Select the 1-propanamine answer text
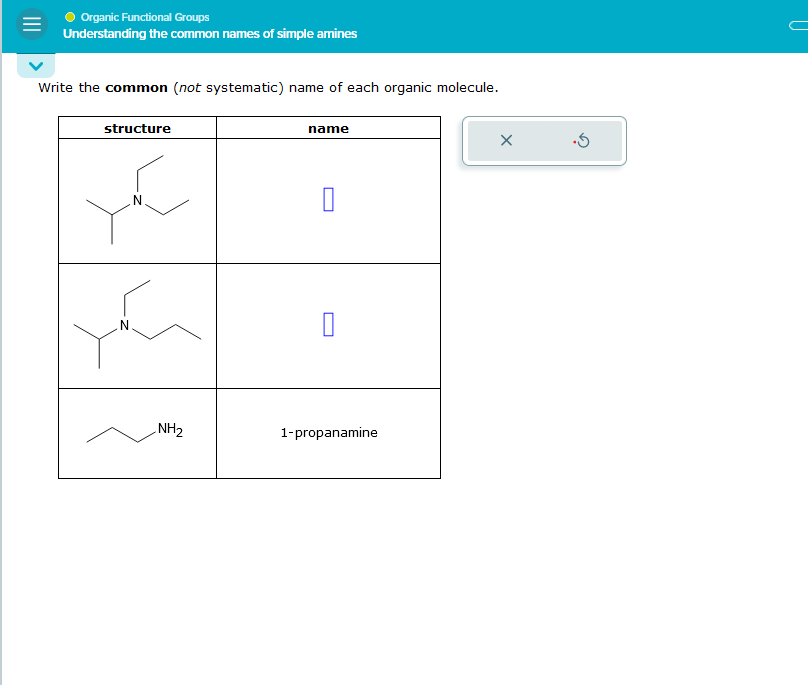The image size is (808, 685). [x=328, y=433]
